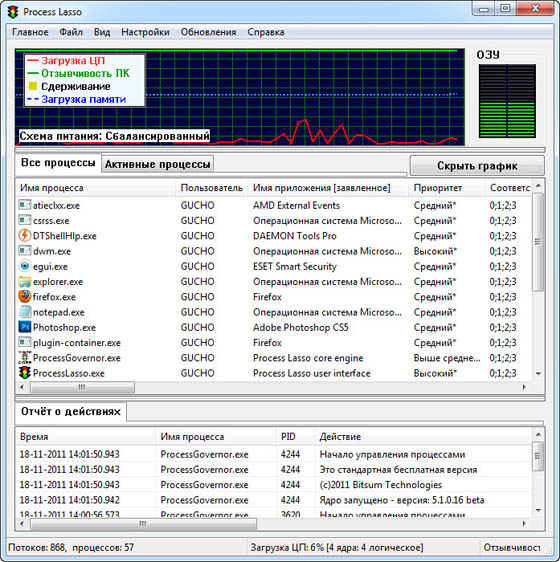Click the notepad.exe process name
The image size is (560, 562).
[x=59, y=312]
